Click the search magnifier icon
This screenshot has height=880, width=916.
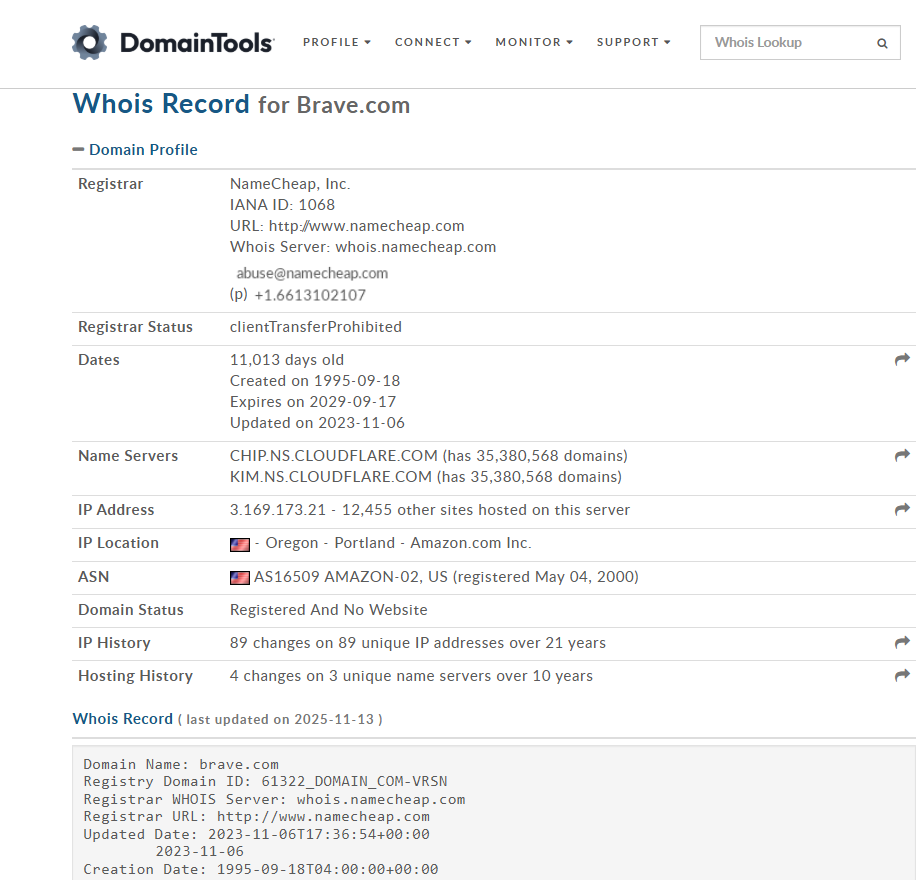click(882, 43)
